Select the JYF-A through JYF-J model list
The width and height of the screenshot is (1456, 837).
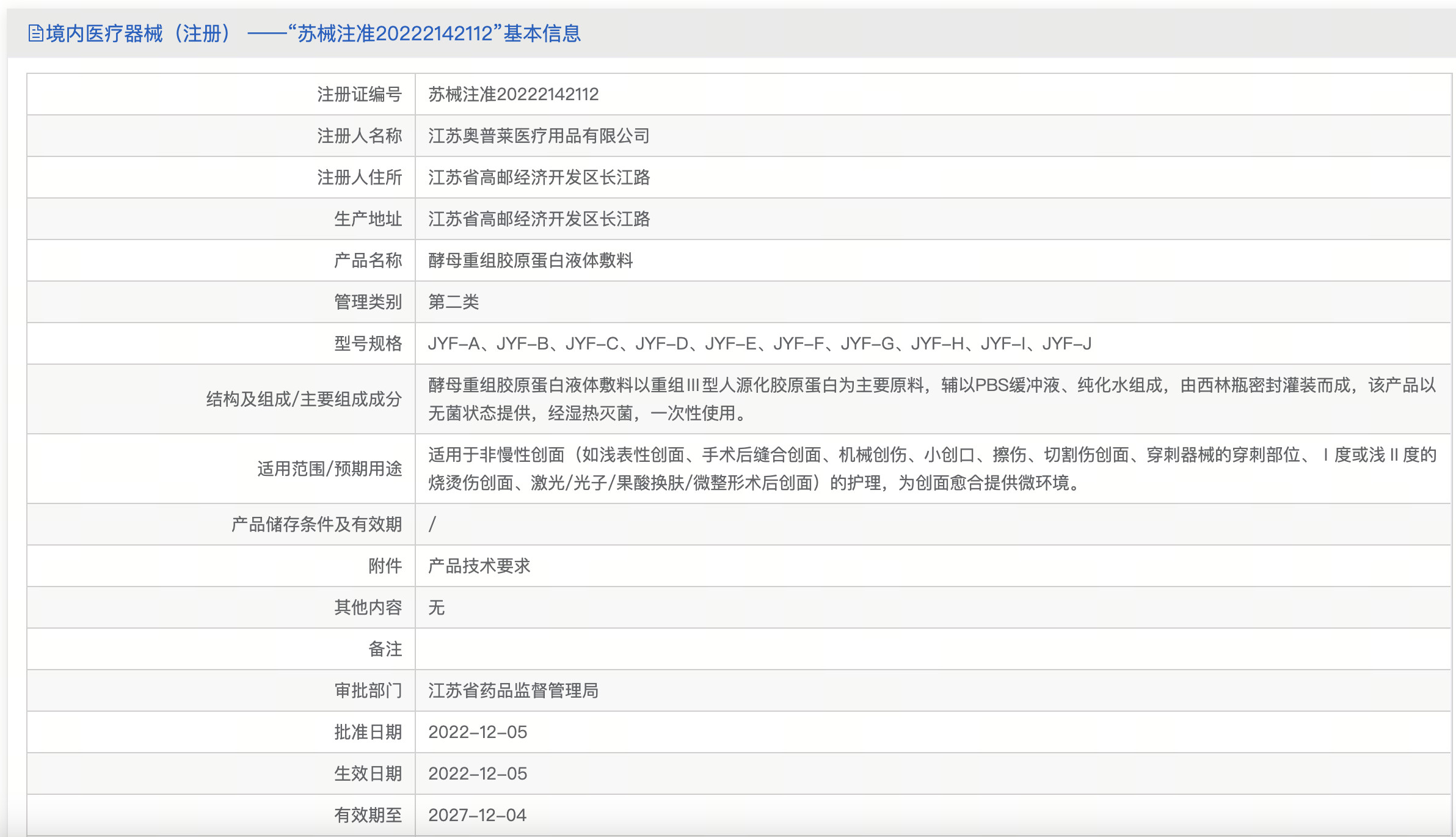click(760, 343)
